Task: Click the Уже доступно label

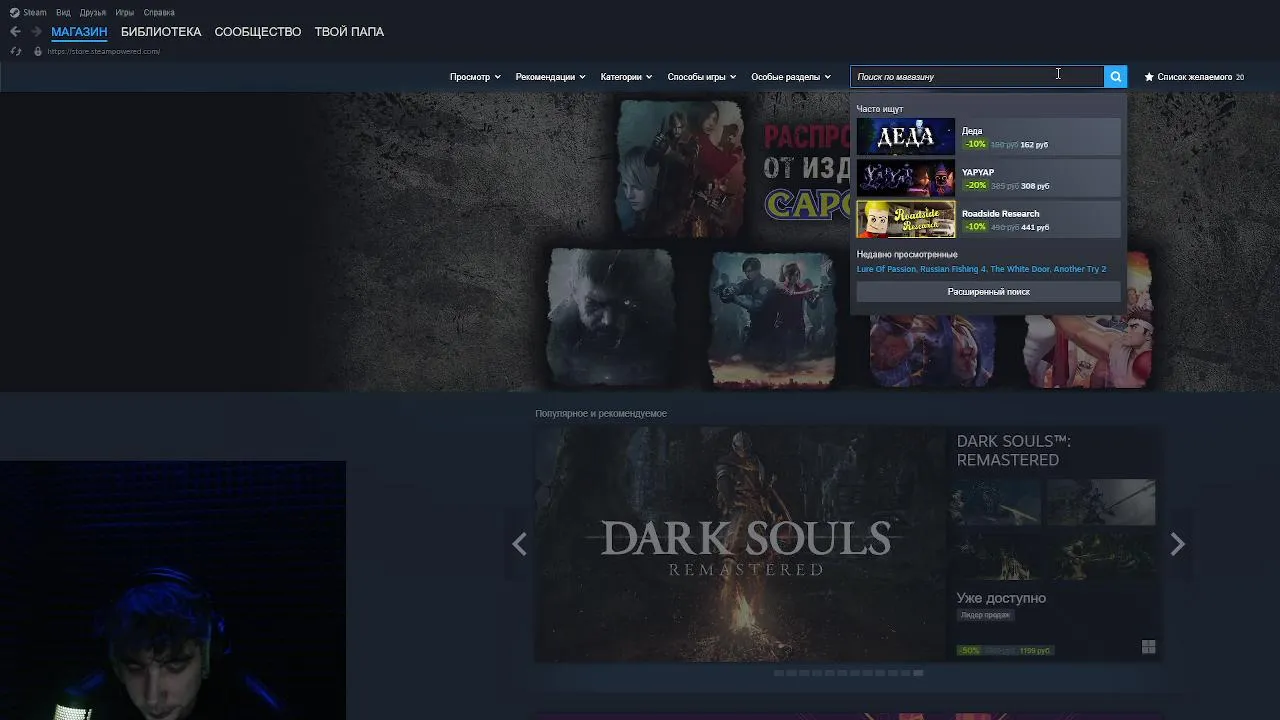Action: coord(1001,598)
